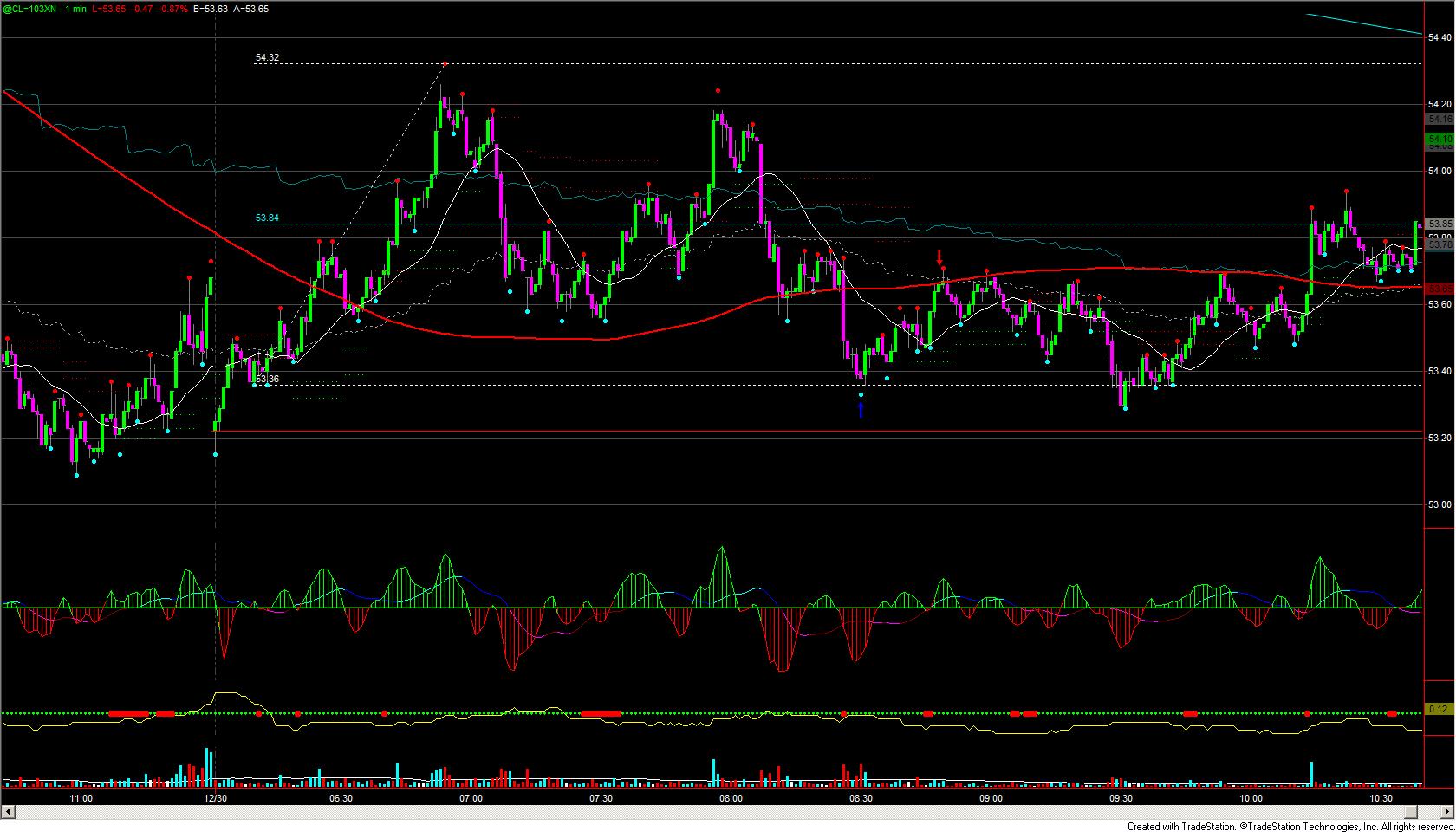The image size is (1456, 832).
Task: Click the green 54.10 price tag
Action: (x=1440, y=139)
